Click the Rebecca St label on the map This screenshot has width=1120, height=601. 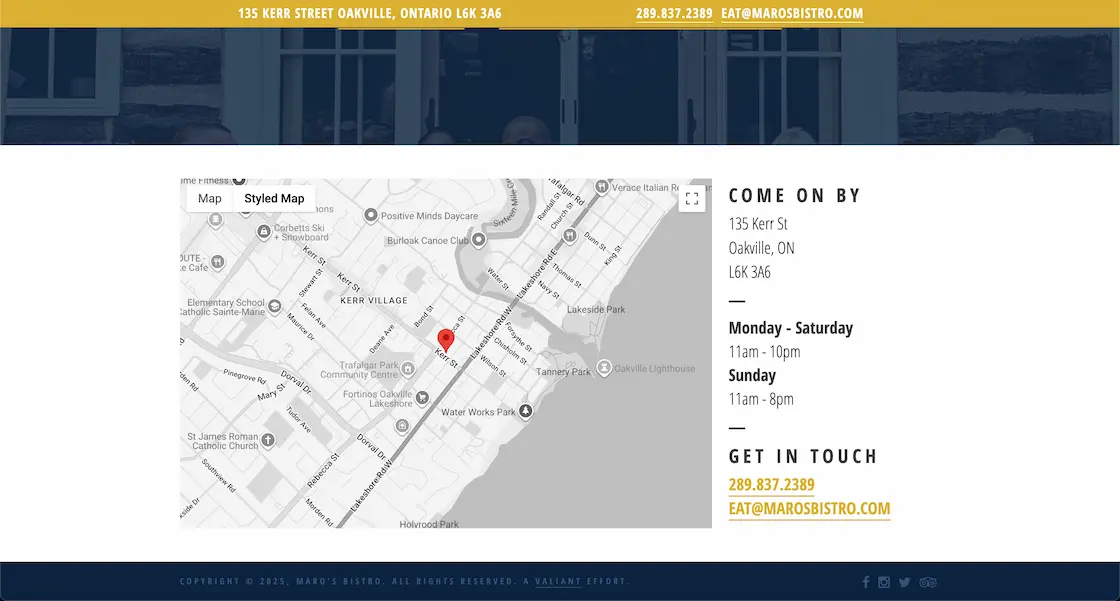tap(323, 470)
